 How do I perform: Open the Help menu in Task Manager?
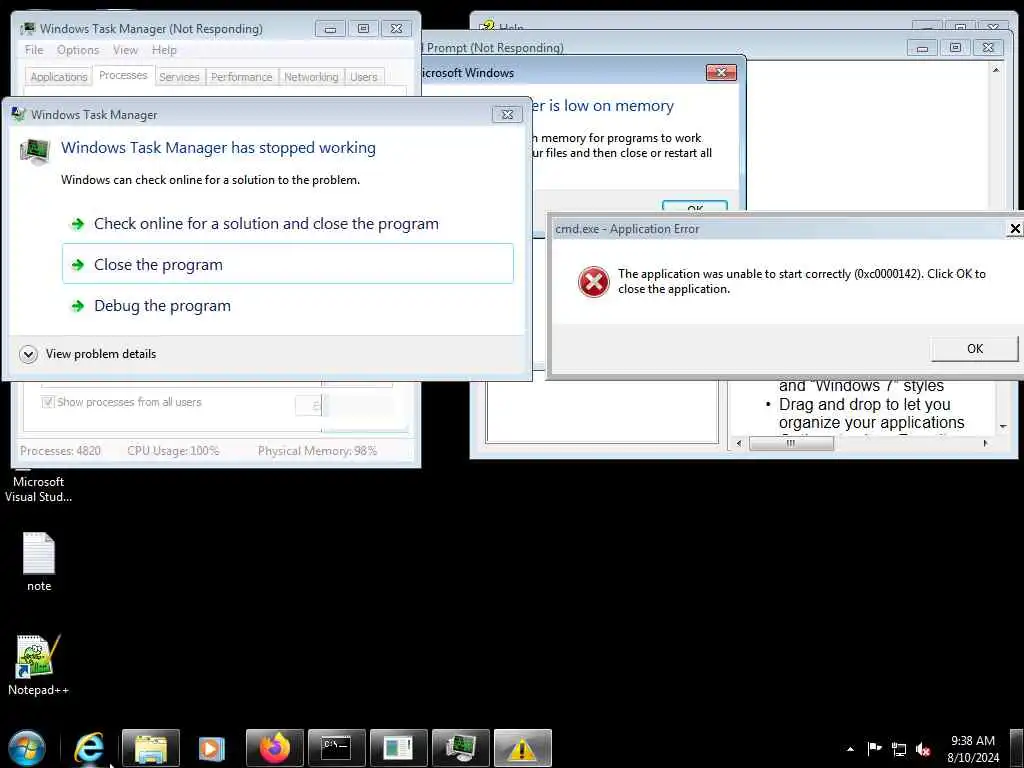click(x=164, y=50)
